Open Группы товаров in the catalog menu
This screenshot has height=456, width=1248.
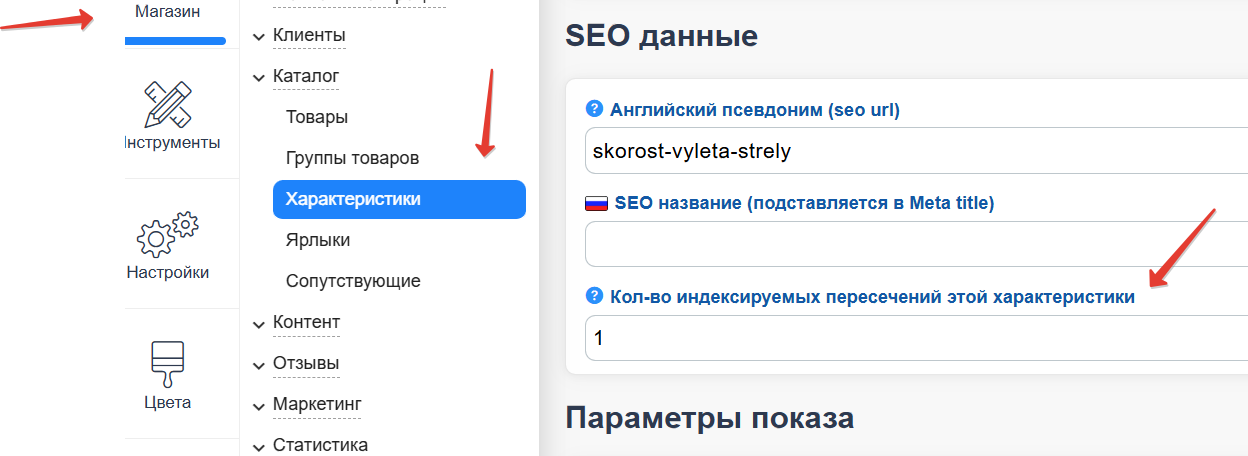[x=352, y=158]
